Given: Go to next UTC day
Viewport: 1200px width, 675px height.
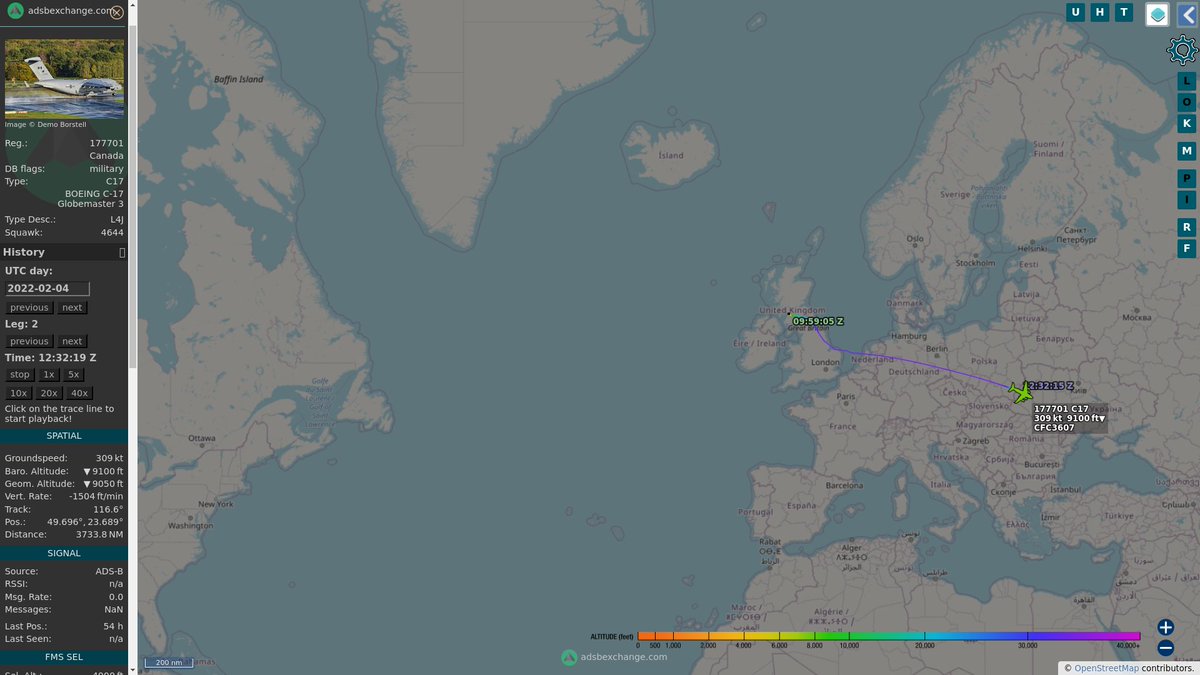Looking at the screenshot, I should tap(72, 308).
